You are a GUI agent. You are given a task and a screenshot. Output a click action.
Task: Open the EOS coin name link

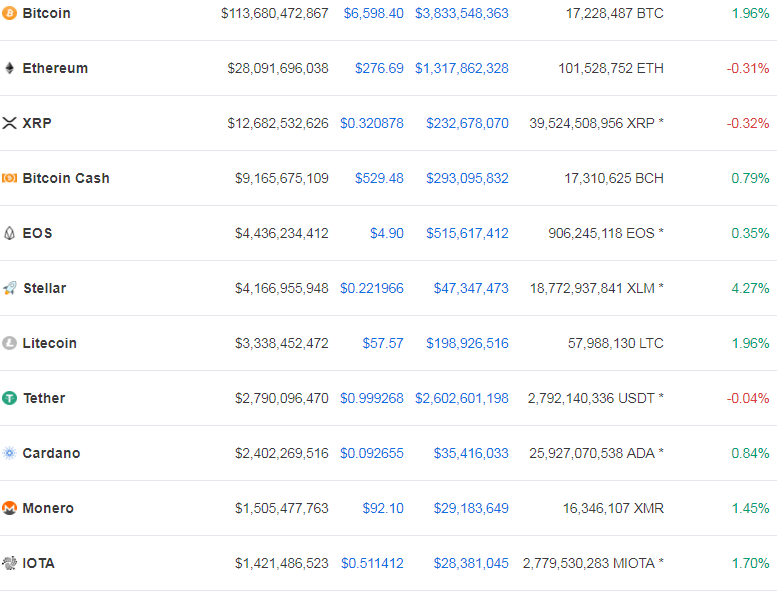click(37, 233)
